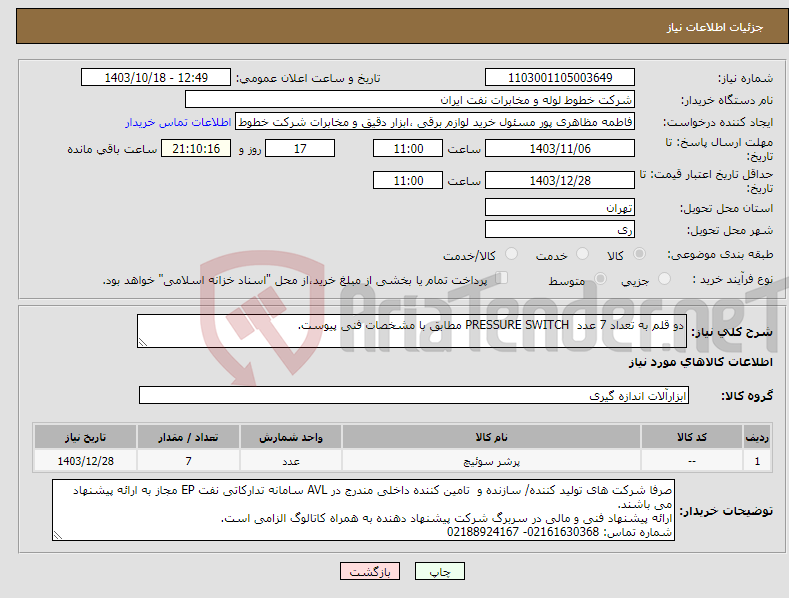The image size is (789, 598).
Task: Click the پرشر سوئیچ table cell
Action: [491, 461]
